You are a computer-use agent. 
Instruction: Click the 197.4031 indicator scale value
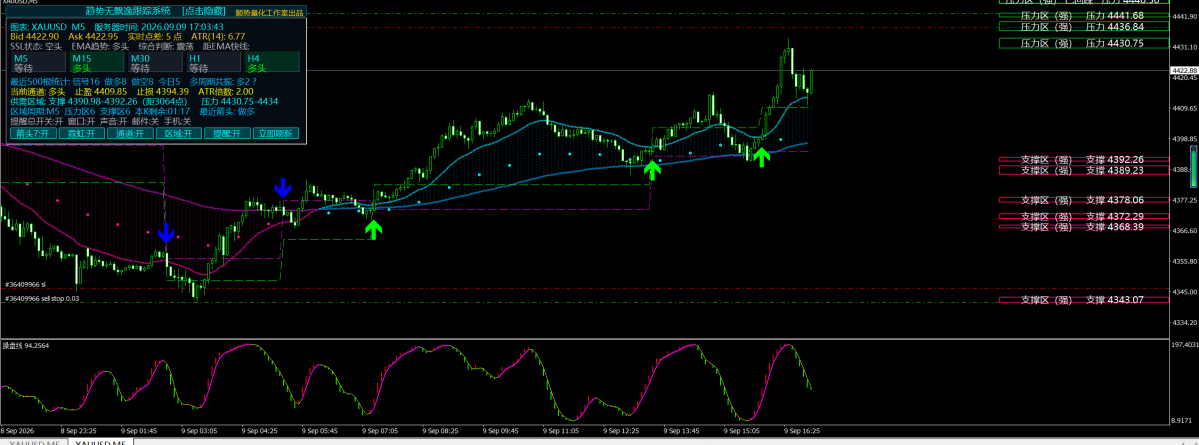point(1184,345)
